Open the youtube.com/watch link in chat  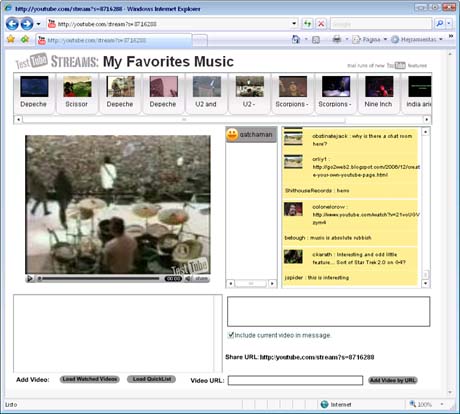coord(366,218)
